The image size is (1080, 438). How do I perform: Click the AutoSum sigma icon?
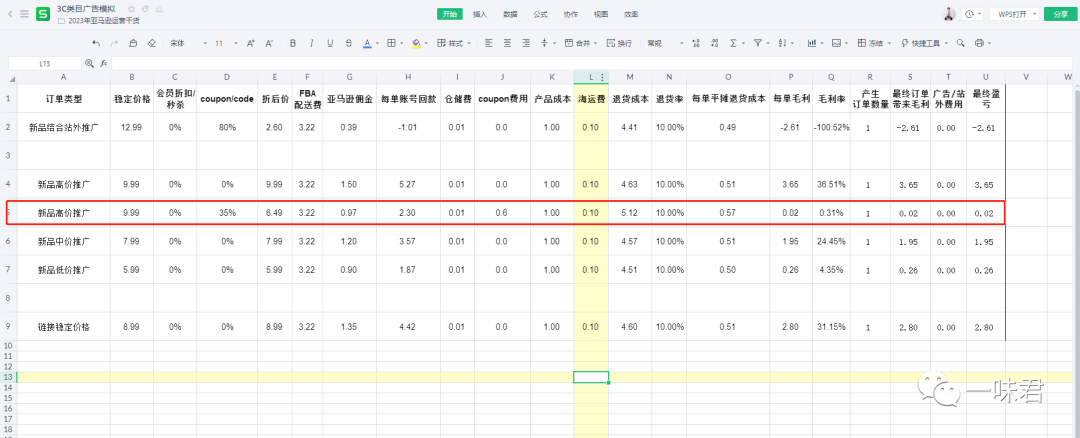(x=733, y=44)
